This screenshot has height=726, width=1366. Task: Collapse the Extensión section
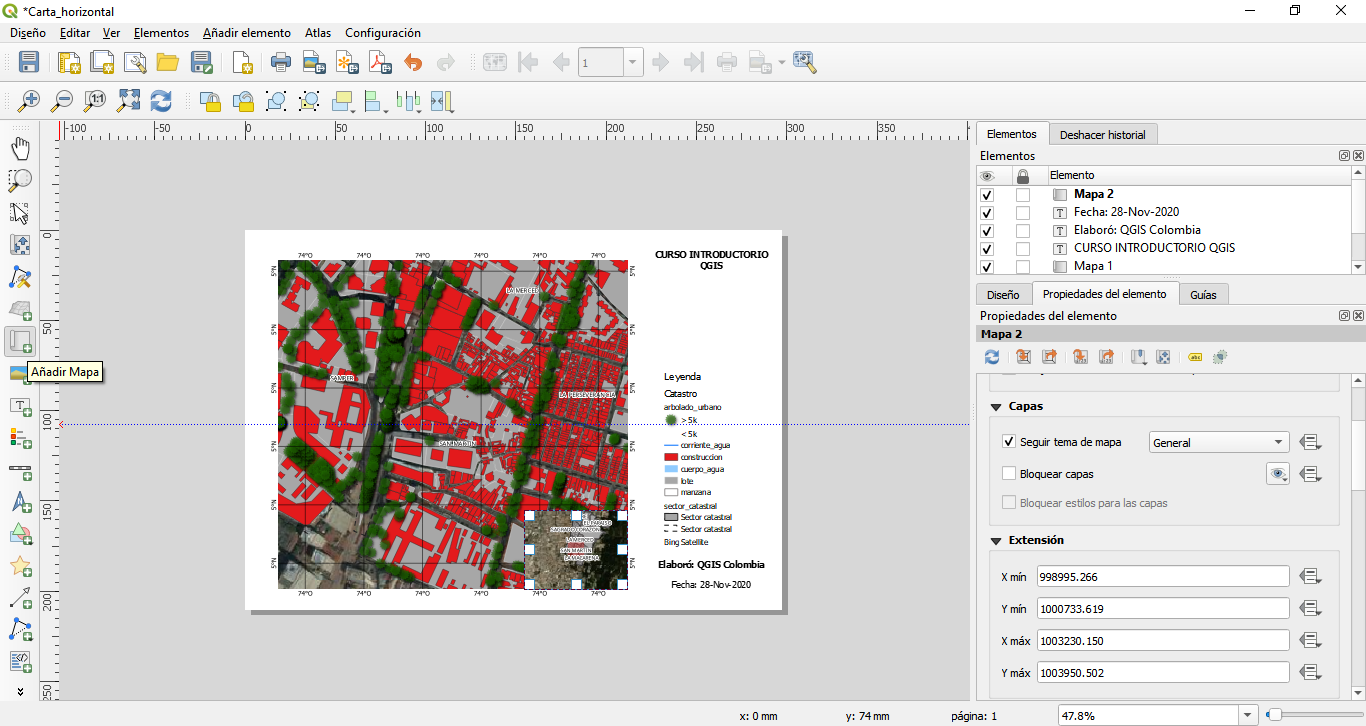(996, 541)
